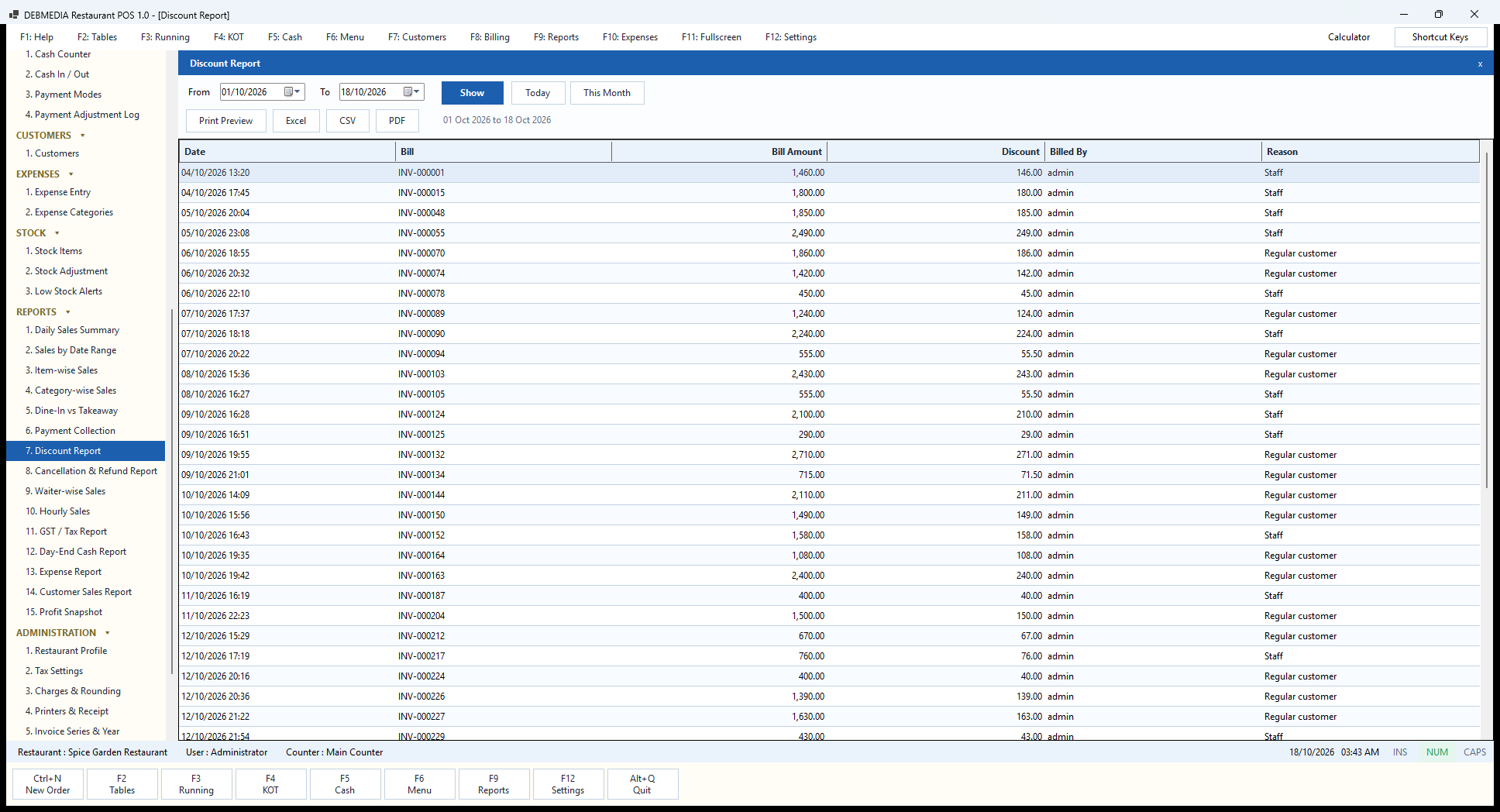The width and height of the screenshot is (1500, 812).
Task: Open the F1: Help menu
Action: (x=36, y=37)
